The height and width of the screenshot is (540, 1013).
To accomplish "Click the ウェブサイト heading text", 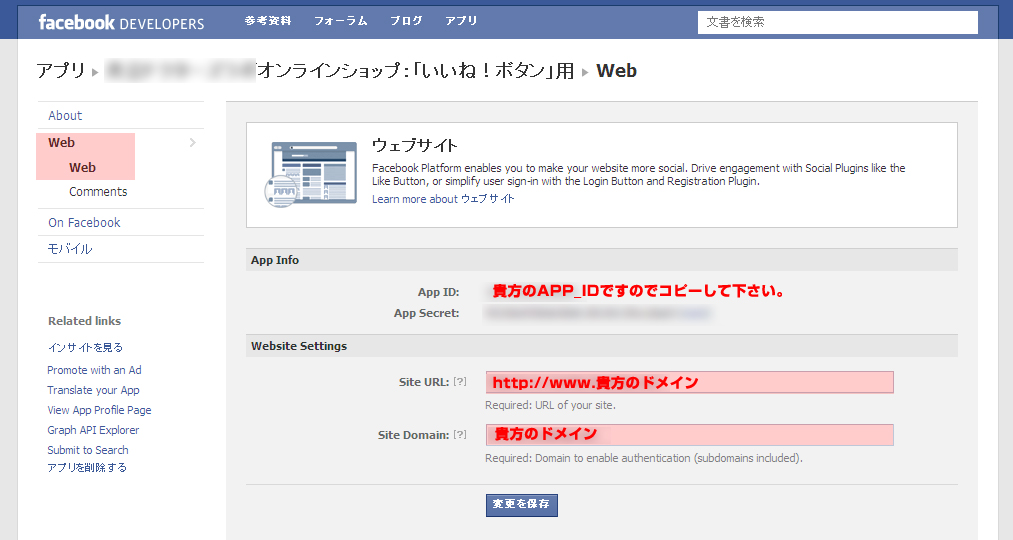I will pos(415,145).
